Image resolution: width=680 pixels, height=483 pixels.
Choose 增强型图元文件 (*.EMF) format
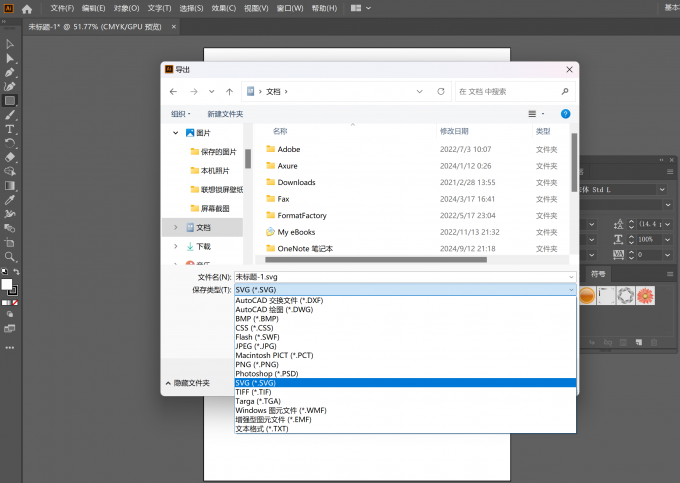(x=405, y=420)
